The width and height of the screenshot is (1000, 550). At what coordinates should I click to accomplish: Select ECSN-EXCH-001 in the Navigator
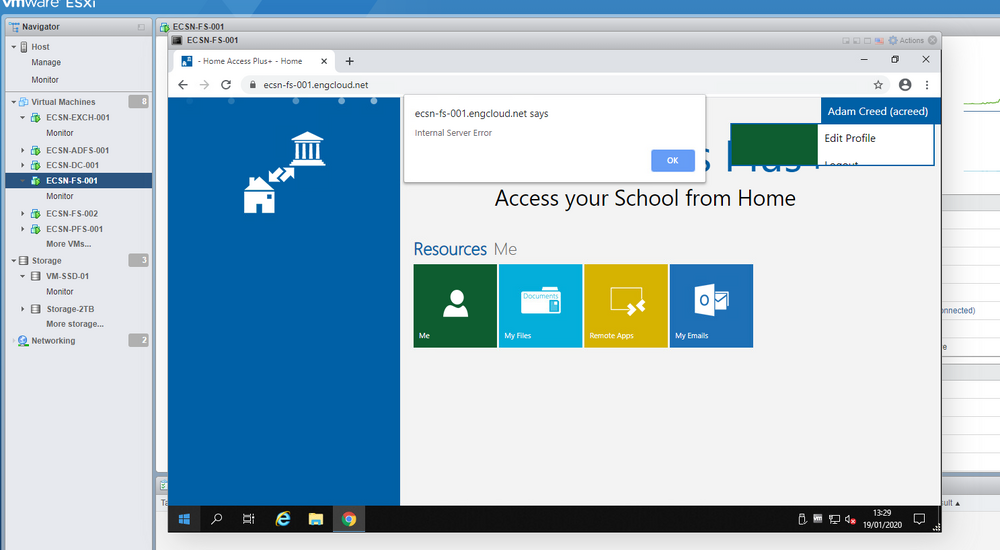[78, 117]
